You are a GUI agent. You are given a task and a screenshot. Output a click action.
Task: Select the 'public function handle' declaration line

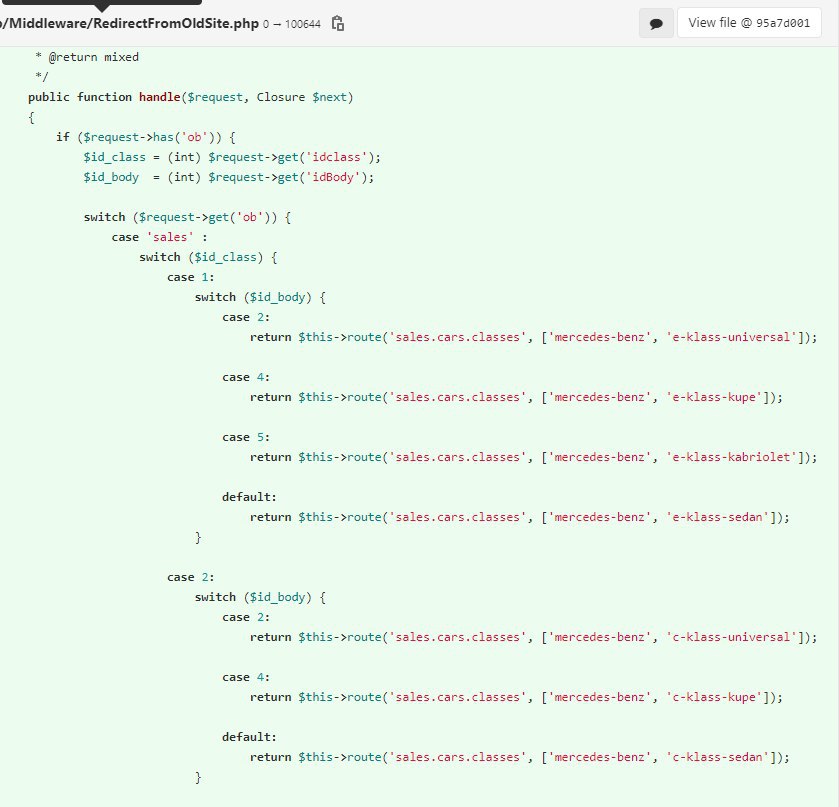[x=190, y=97]
